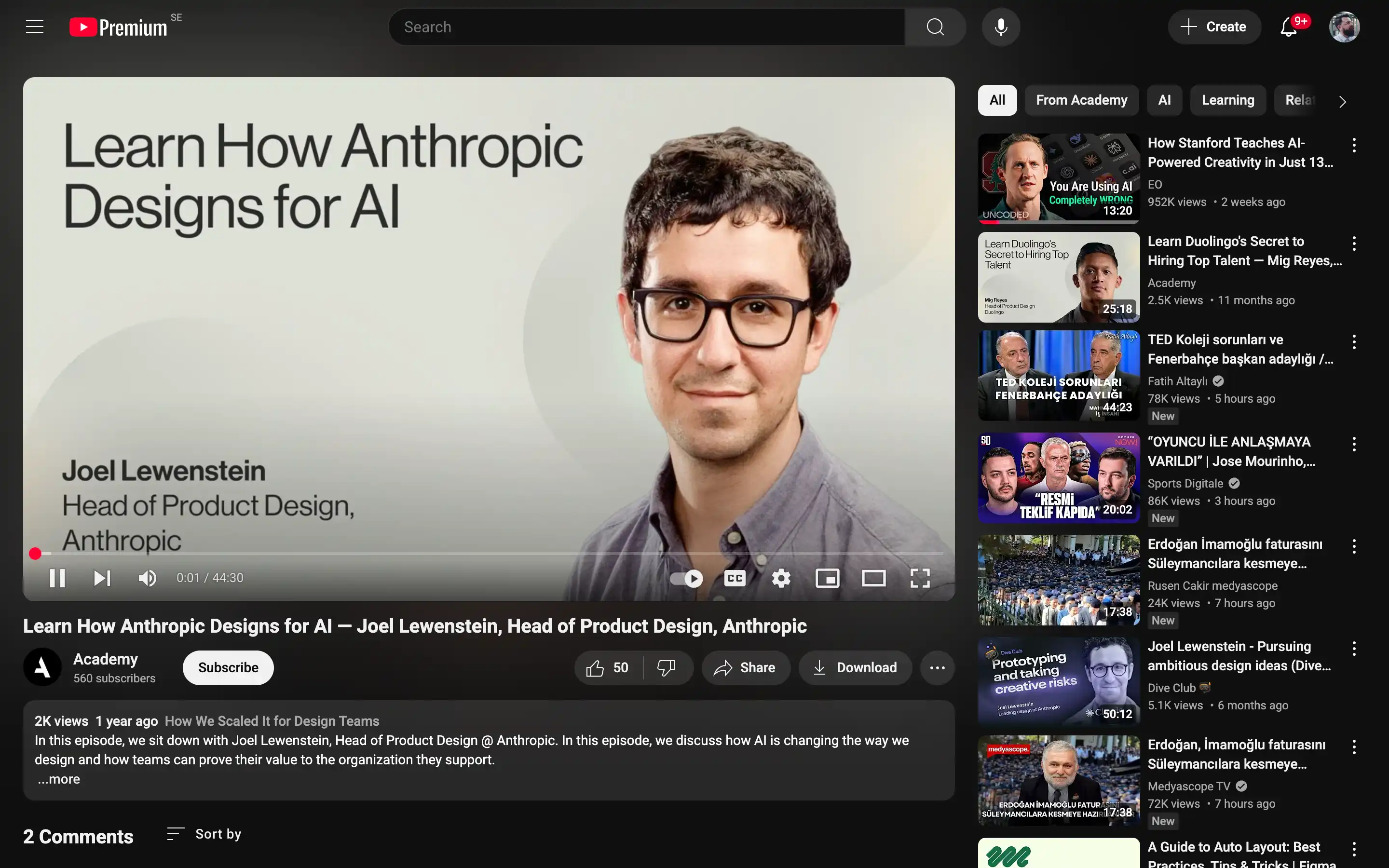Switch to Theater mode
This screenshot has height=868, width=1389.
[873, 578]
